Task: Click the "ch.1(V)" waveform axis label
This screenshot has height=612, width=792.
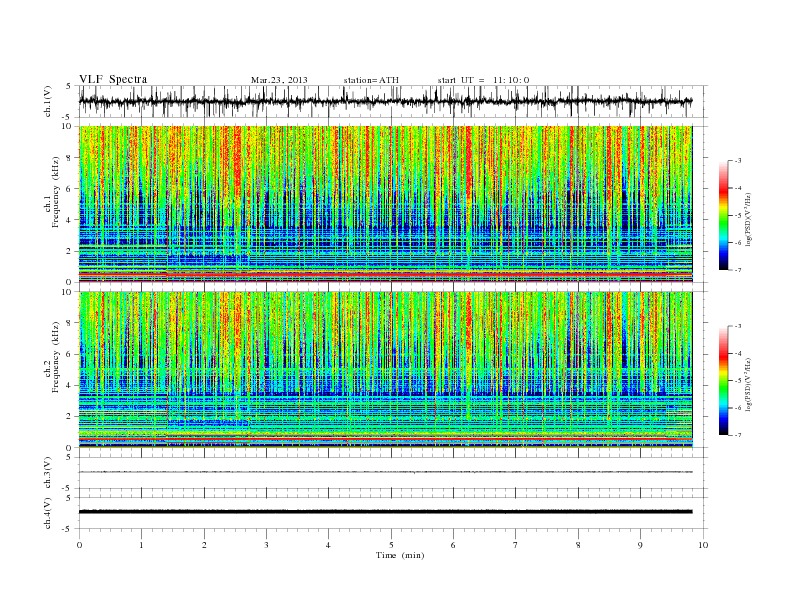Action: 48,101
